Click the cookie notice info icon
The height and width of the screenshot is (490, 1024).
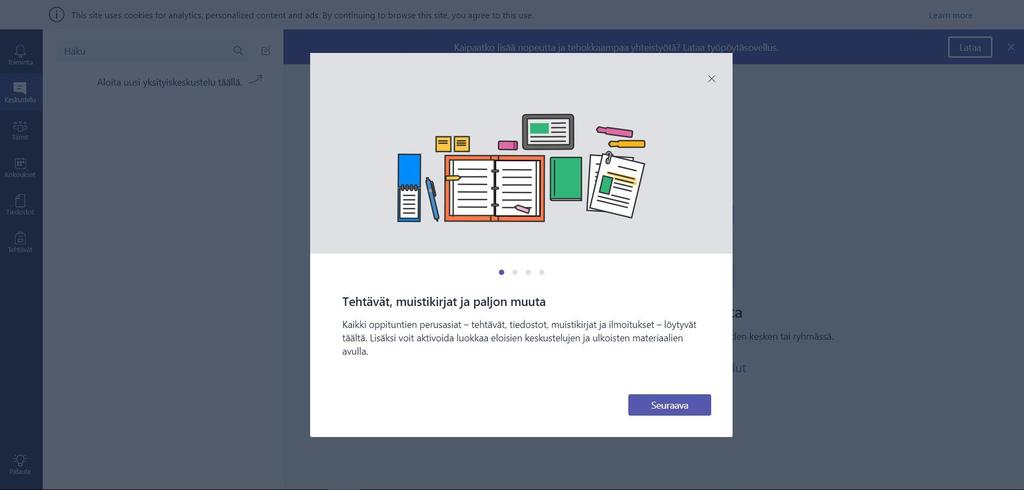[57, 14]
